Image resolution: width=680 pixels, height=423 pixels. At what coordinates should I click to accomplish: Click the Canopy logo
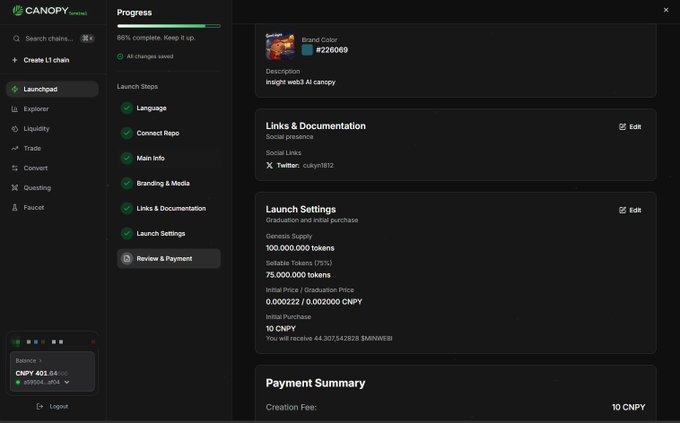click(49, 10)
